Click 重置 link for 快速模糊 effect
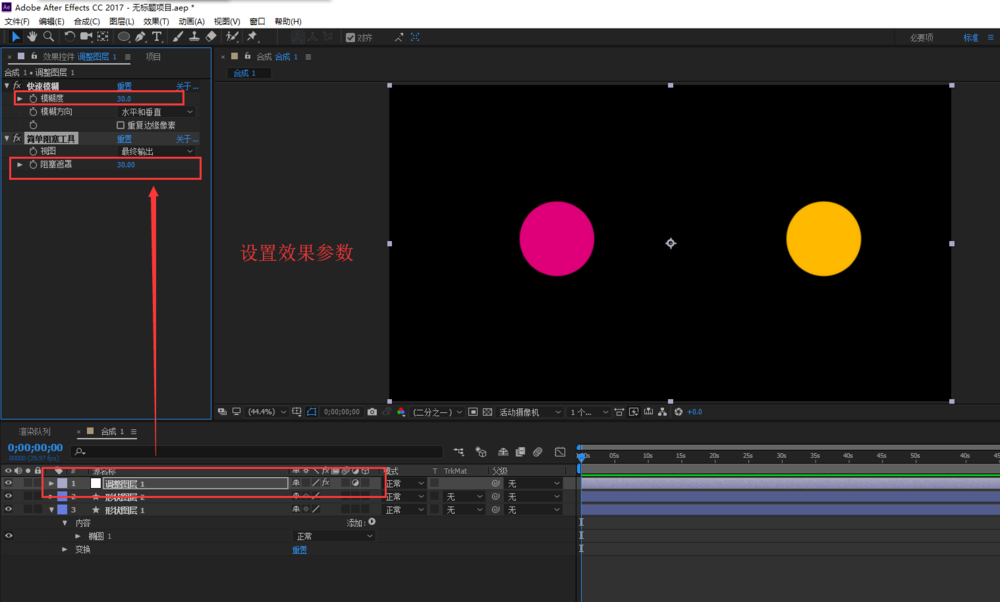 (124, 85)
